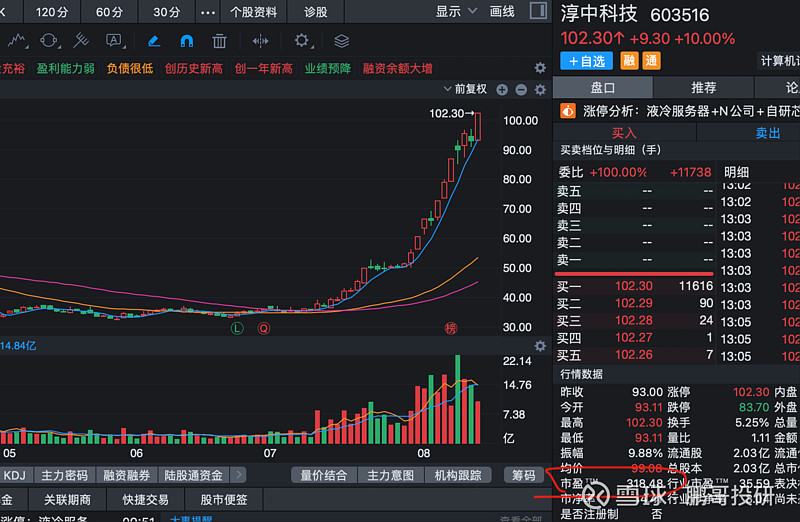The width and height of the screenshot is (800, 522).
Task: Toggle the magnet snap tool
Action: 187,41
